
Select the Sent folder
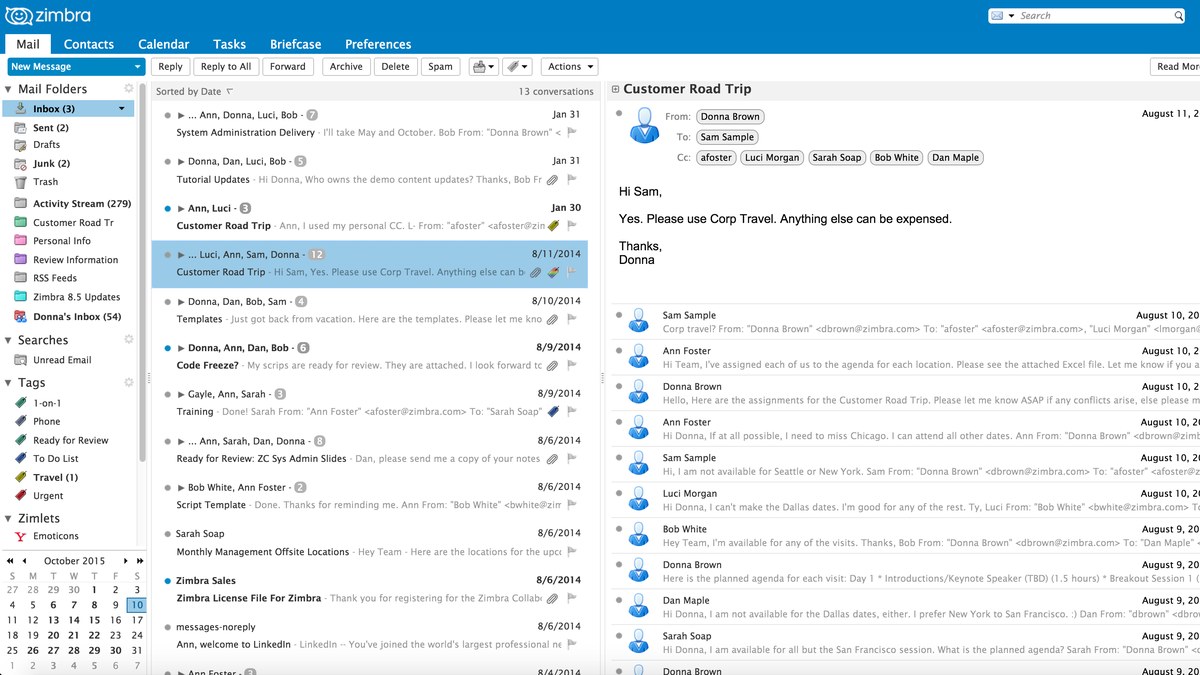click(x=51, y=128)
